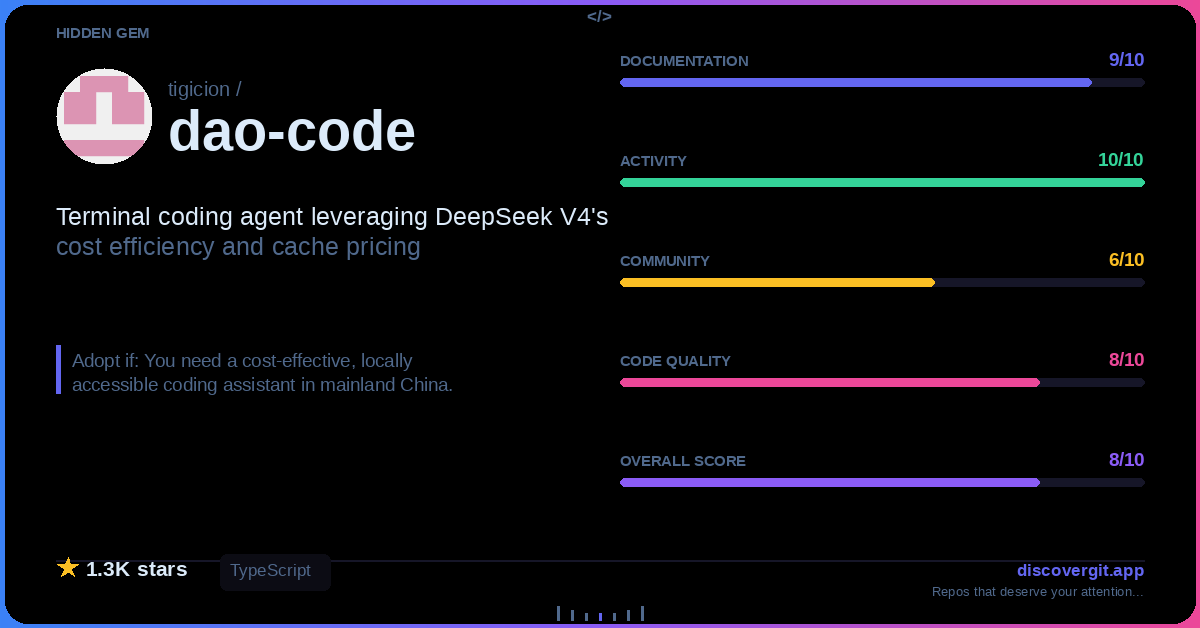Click the green Activity progress bar

pos(882,182)
